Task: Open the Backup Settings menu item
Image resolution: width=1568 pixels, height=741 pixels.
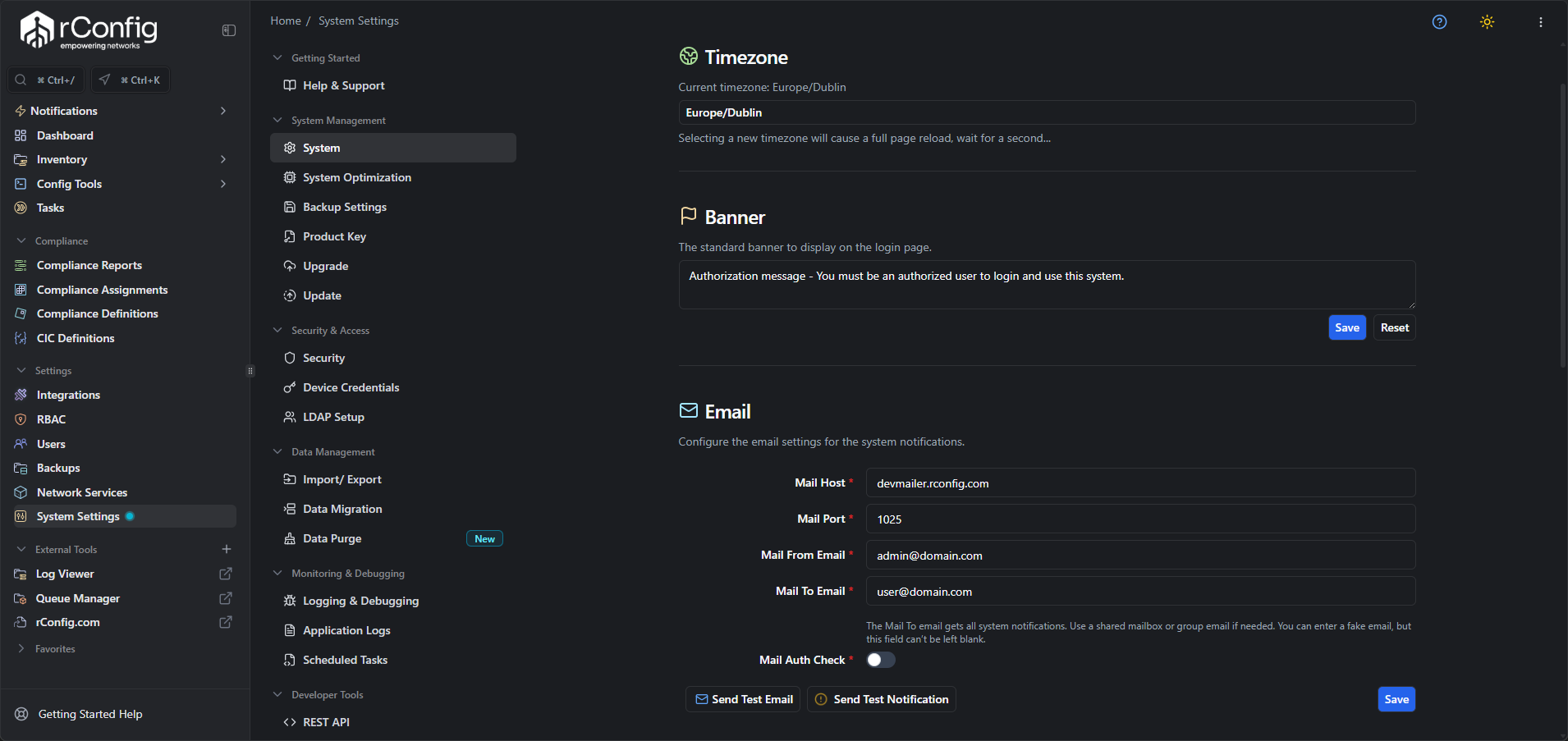Action: pos(344,207)
